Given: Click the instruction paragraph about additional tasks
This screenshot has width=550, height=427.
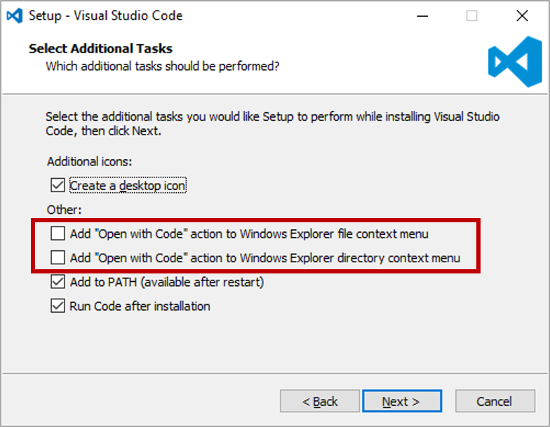Looking at the screenshot, I should (273, 124).
